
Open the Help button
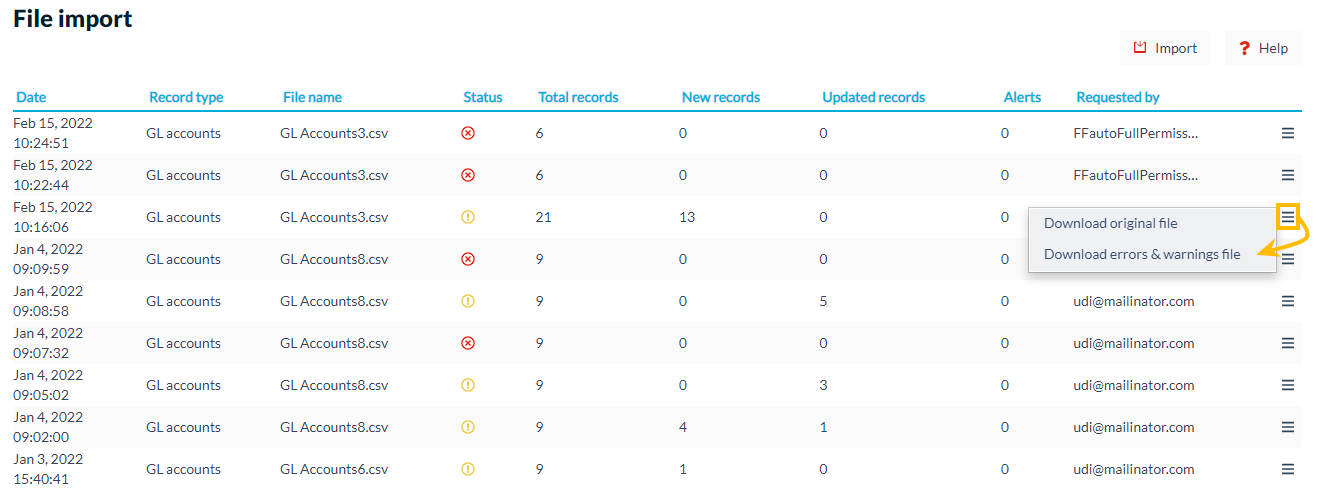1263,48
